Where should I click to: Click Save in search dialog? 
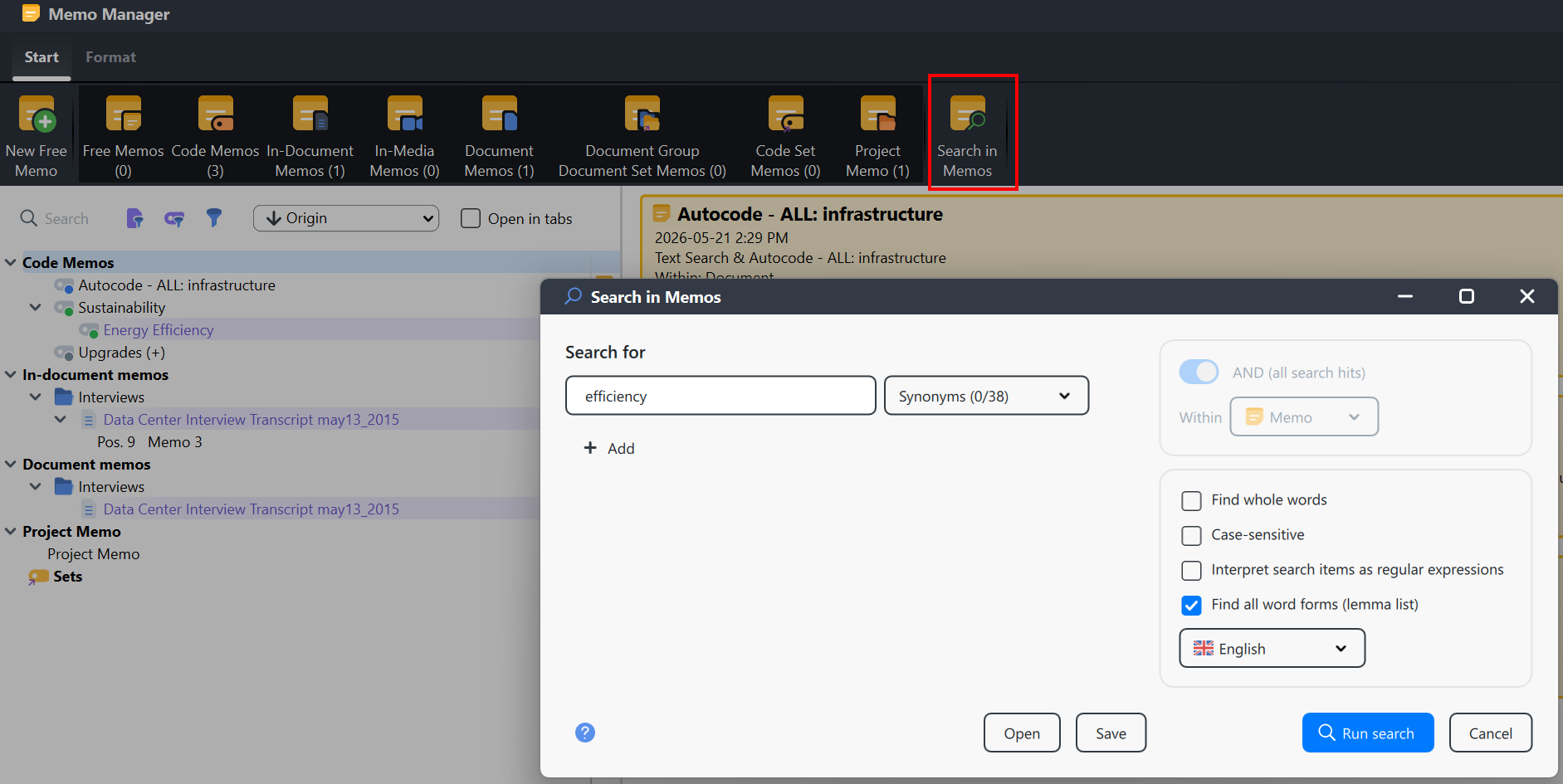(x=1111, y=733)
